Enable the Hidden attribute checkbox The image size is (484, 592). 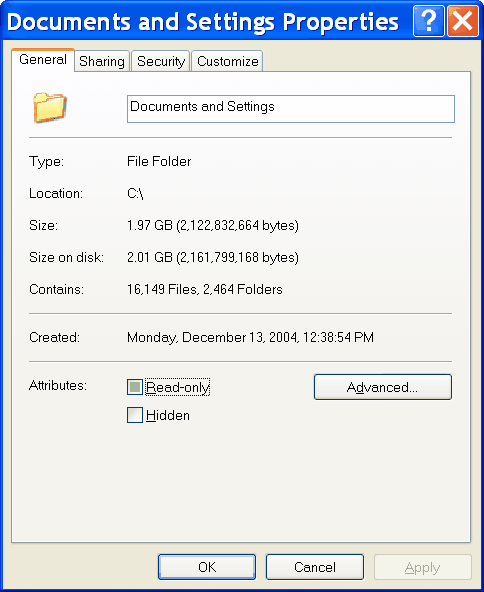(x=135, y=415)
